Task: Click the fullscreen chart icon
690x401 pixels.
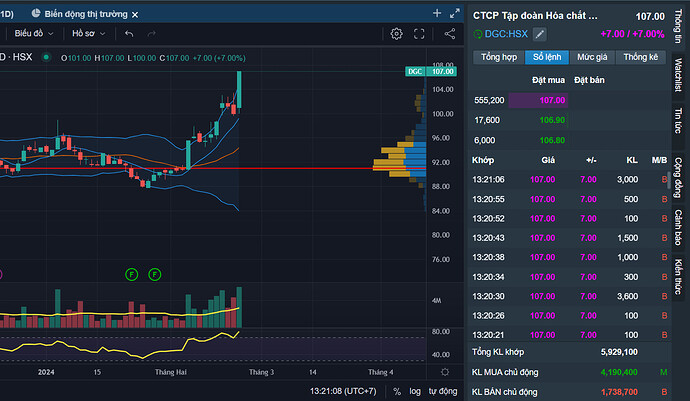Action: pyautogui.click(x=421, y=33)
